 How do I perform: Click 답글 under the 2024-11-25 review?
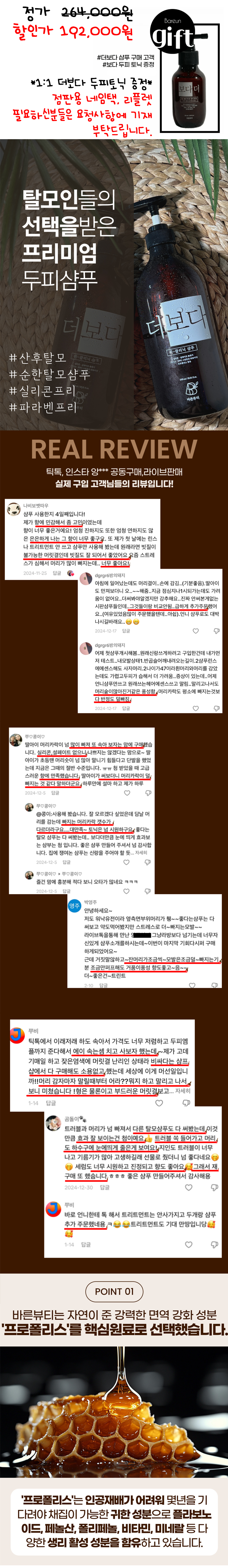[x=57, y=573]
